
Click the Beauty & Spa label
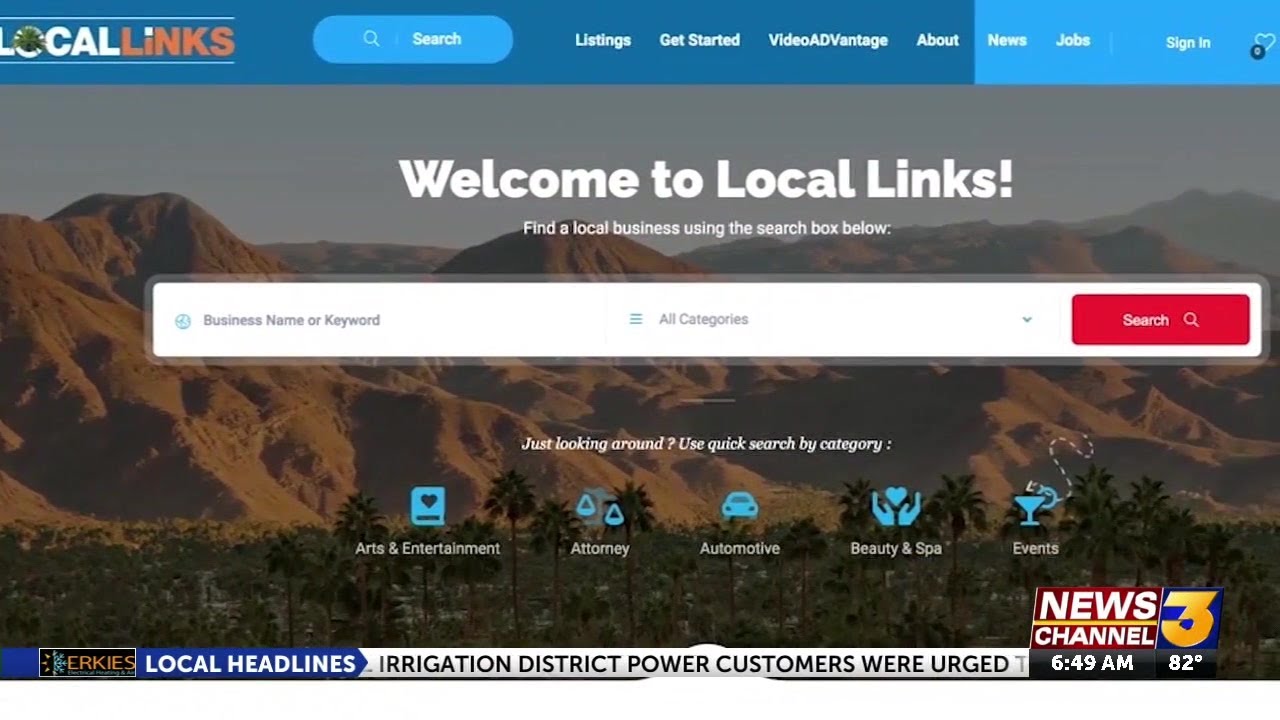pyautogui.click(x=896, y=548)
